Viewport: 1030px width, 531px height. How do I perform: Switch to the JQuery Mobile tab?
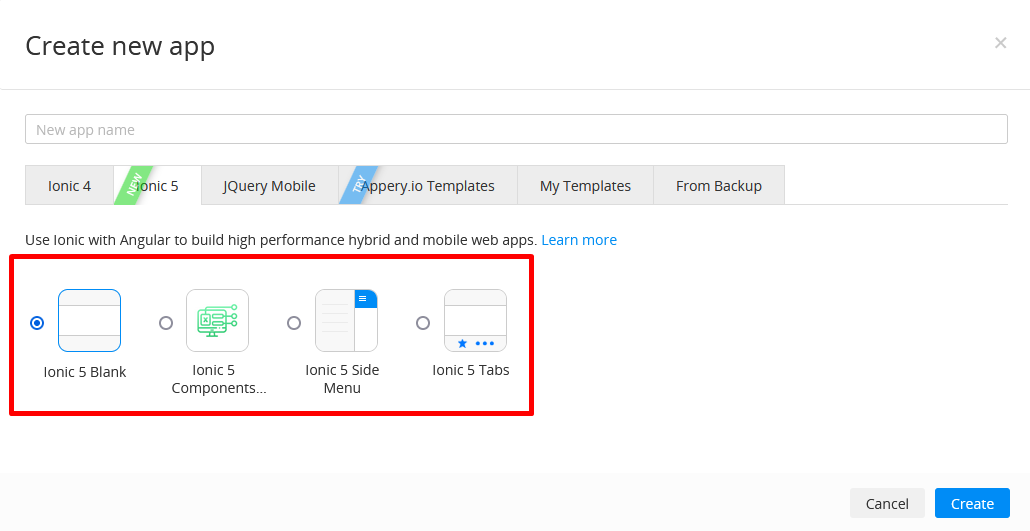[269, 186]
